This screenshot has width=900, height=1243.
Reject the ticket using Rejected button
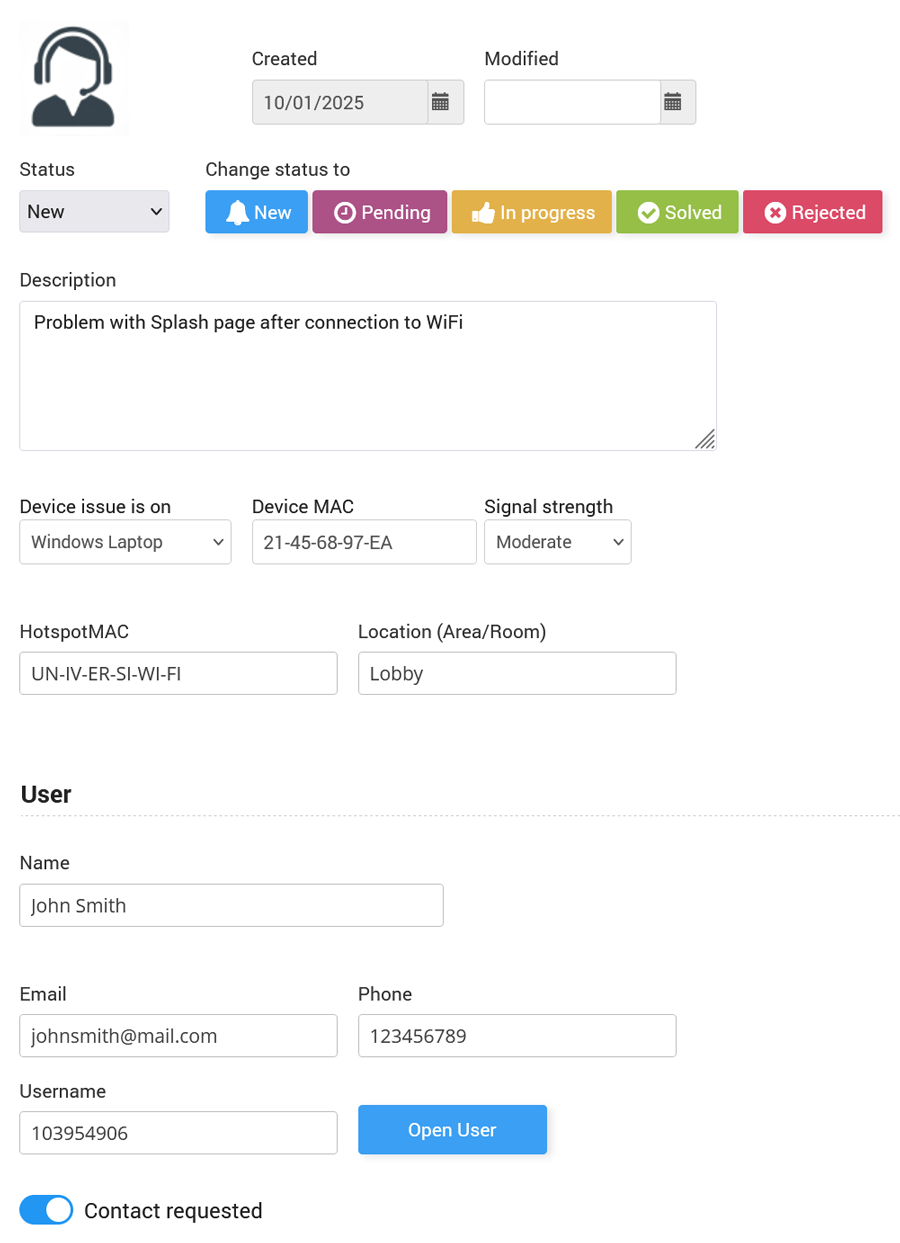pos(813,212)
